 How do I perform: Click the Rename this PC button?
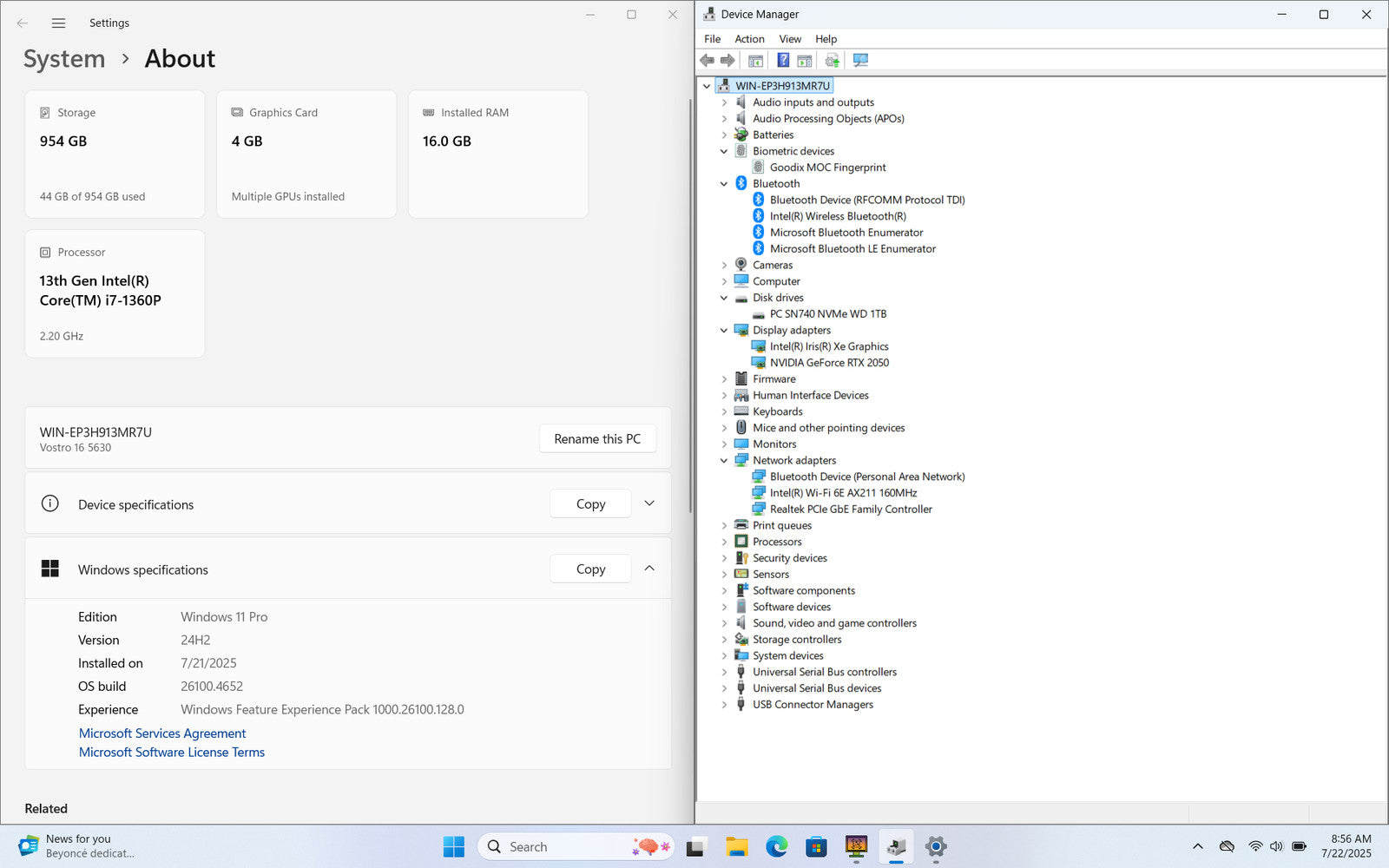coord(597,439)
